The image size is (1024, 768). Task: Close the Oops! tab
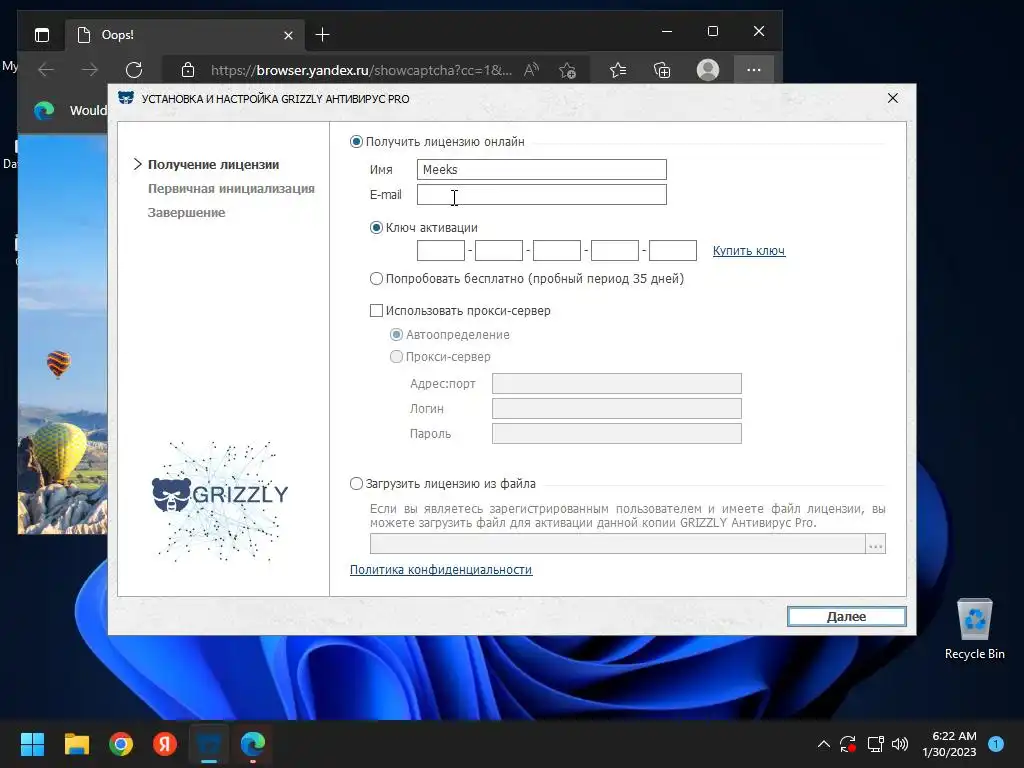pos(288,35)
